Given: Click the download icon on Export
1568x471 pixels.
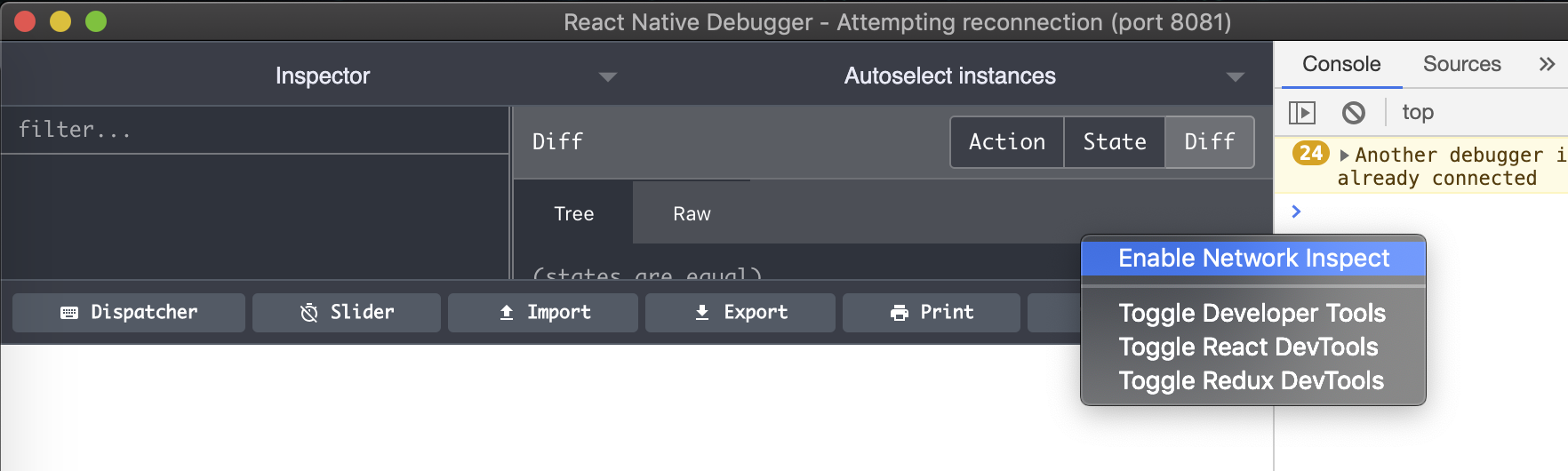Looking at the screenshot, I should (x=702, y=313).
